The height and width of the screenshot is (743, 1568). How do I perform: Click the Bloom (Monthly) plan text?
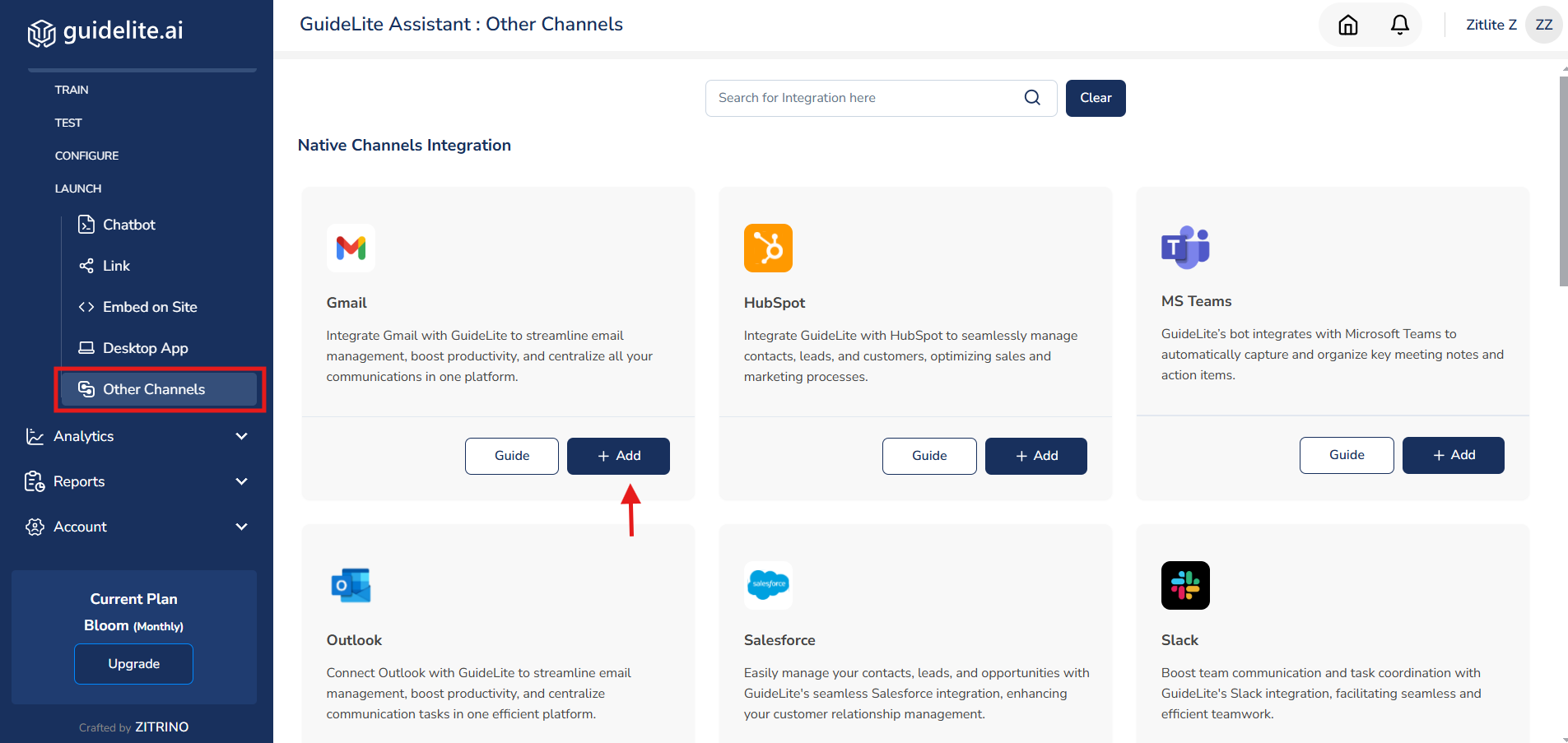pos(133,625)
